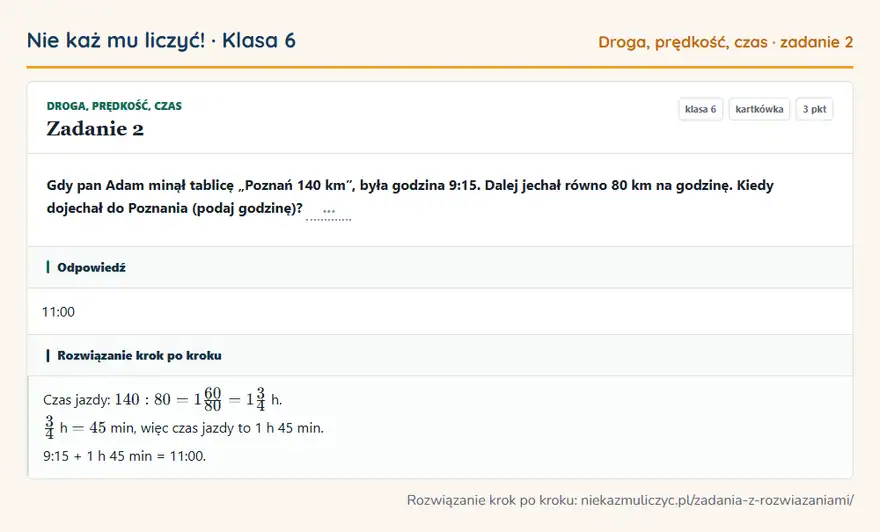Click the dotted answer blank after the question
The image size is (880, 532).
[x=328, y=212]
